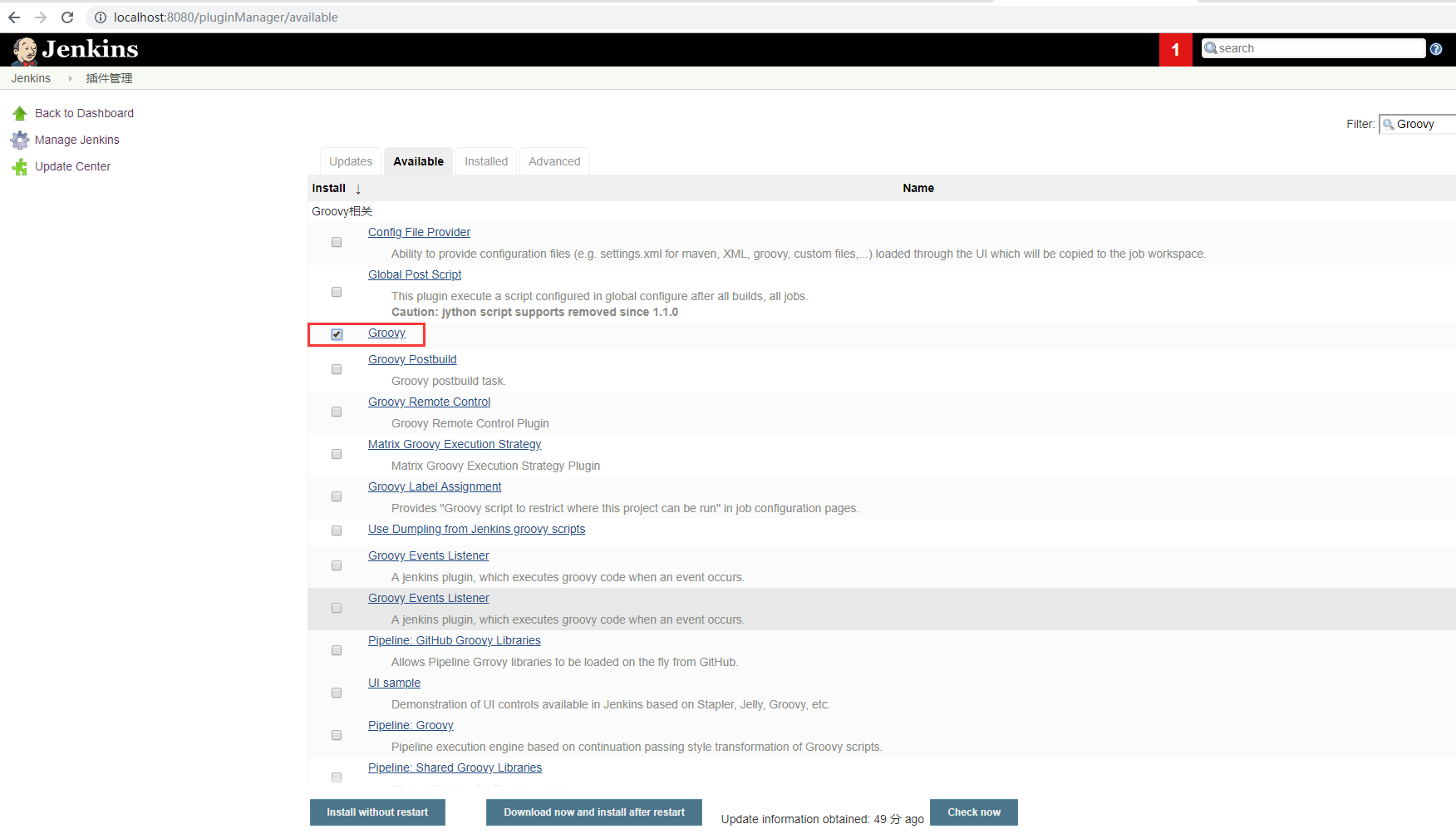The width and height of the screenshot is (1456, 834).
Task: Check the Use Dumpling from Jenkins checkbox
Action: pyautogui.click(x=337, y=531)
